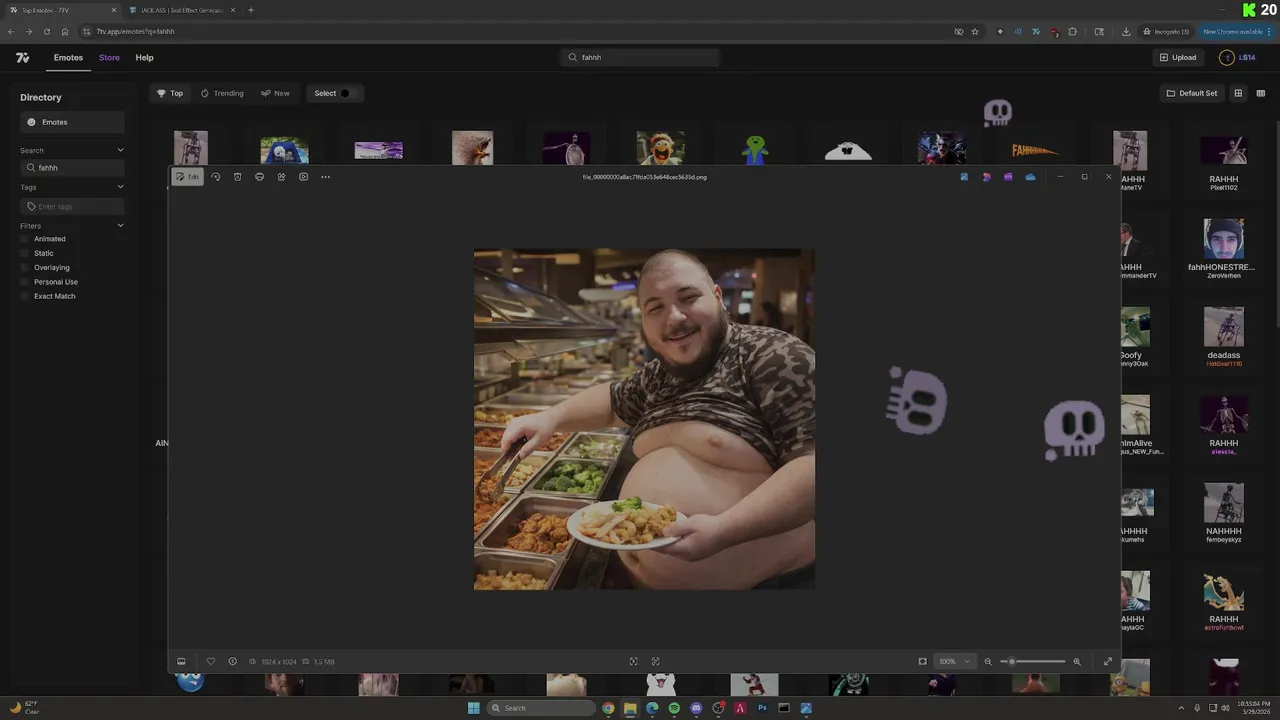Enable the Exact Match filter checkbox
This screenshot has width=1280, height=720.
click(x=25, y=296)
